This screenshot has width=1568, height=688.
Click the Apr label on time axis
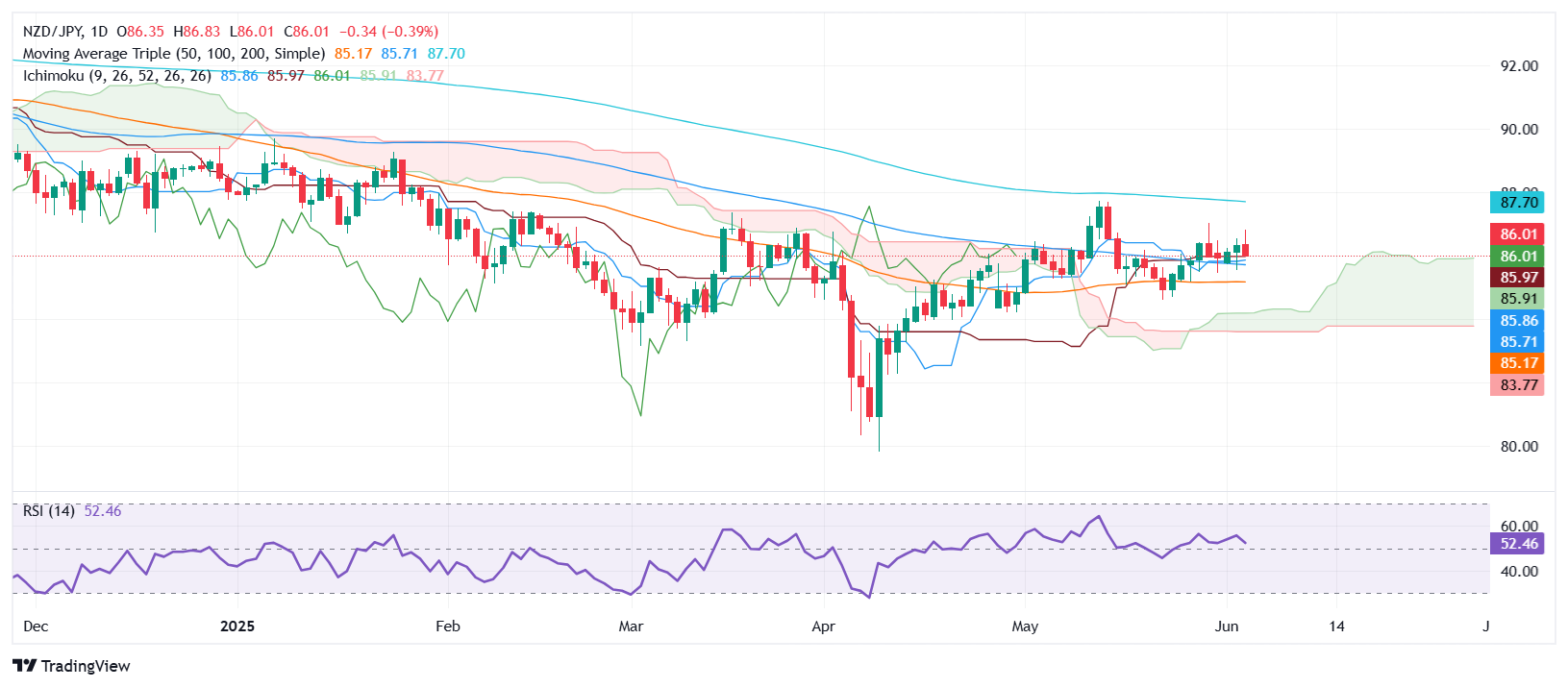click(x=823, y=627)
